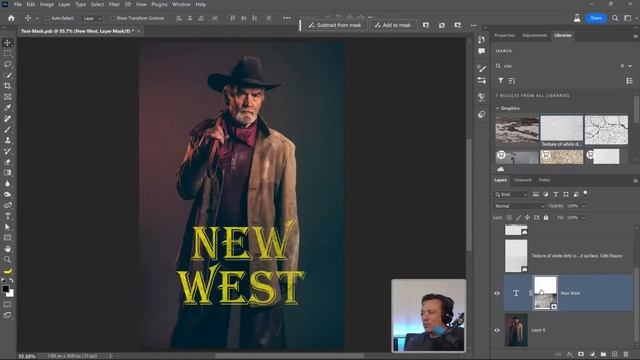Open the Fill value dropdown
The width and height of the screenshot is (640, 360).
click(x=584, y=218)
